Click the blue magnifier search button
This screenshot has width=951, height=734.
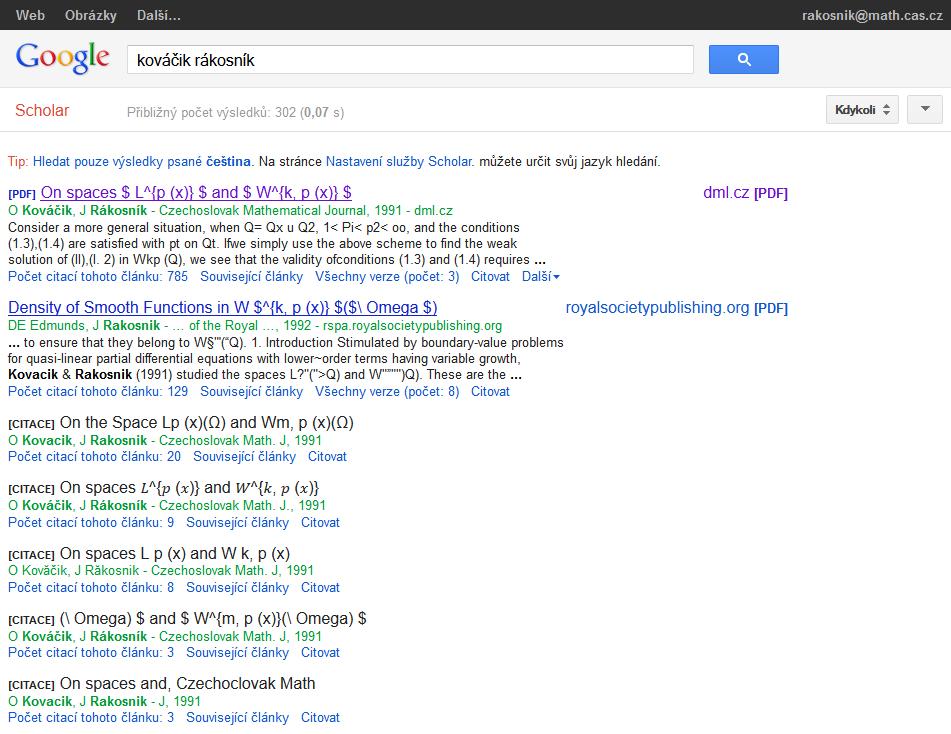[744, 59]
